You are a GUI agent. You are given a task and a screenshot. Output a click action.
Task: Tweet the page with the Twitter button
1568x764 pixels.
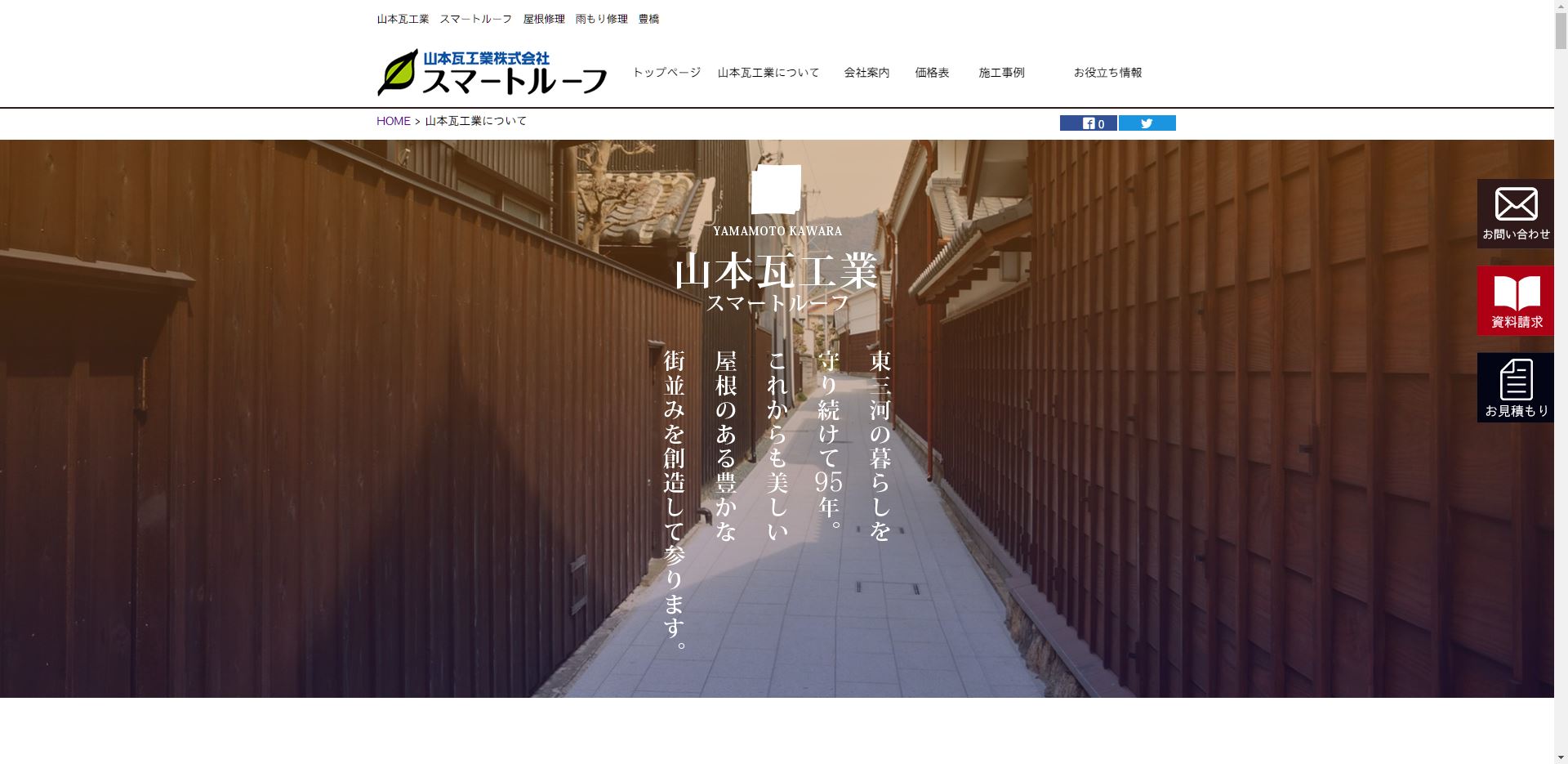(x=1147, y=123)
